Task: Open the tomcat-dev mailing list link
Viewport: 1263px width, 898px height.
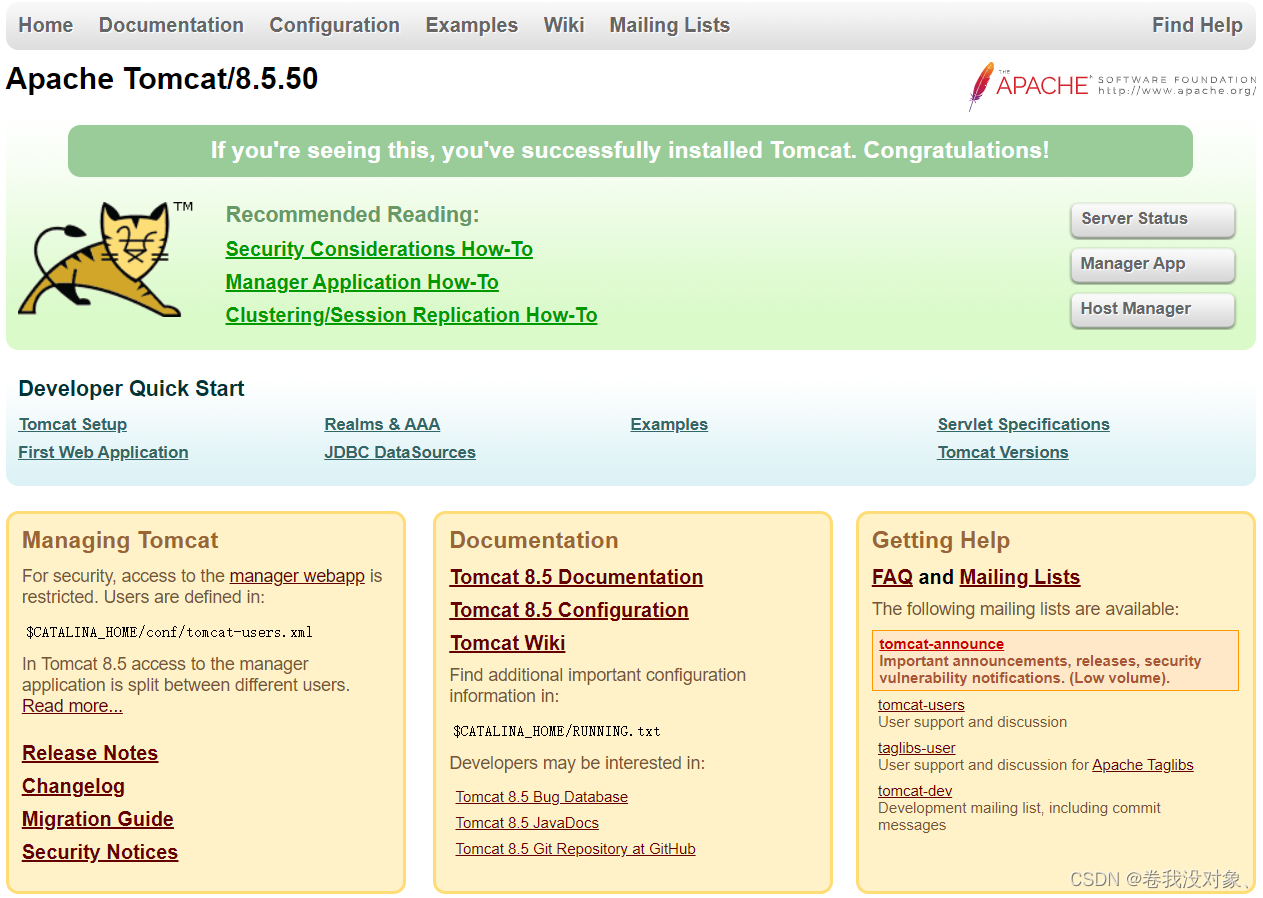Action: 914,791
